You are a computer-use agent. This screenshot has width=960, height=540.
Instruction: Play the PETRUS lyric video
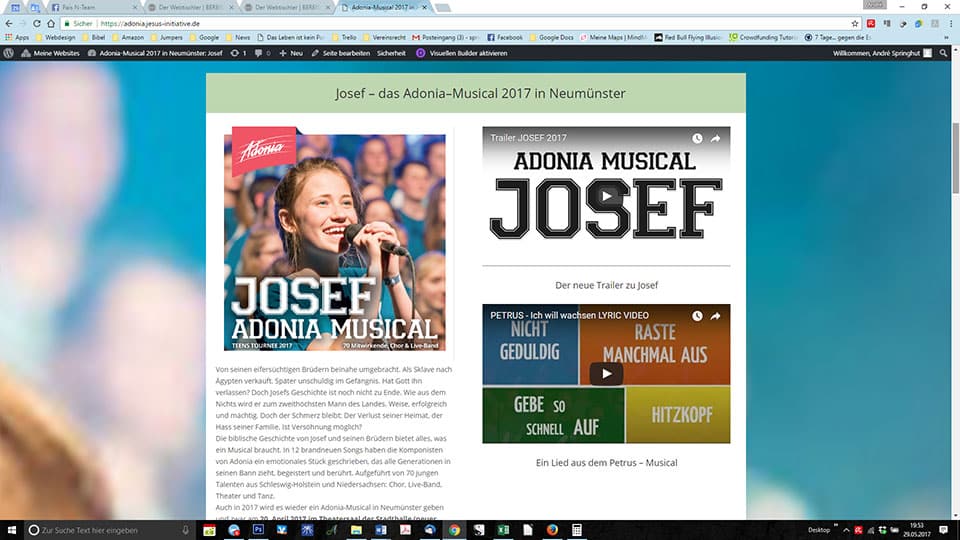click(x=606, y=373)
